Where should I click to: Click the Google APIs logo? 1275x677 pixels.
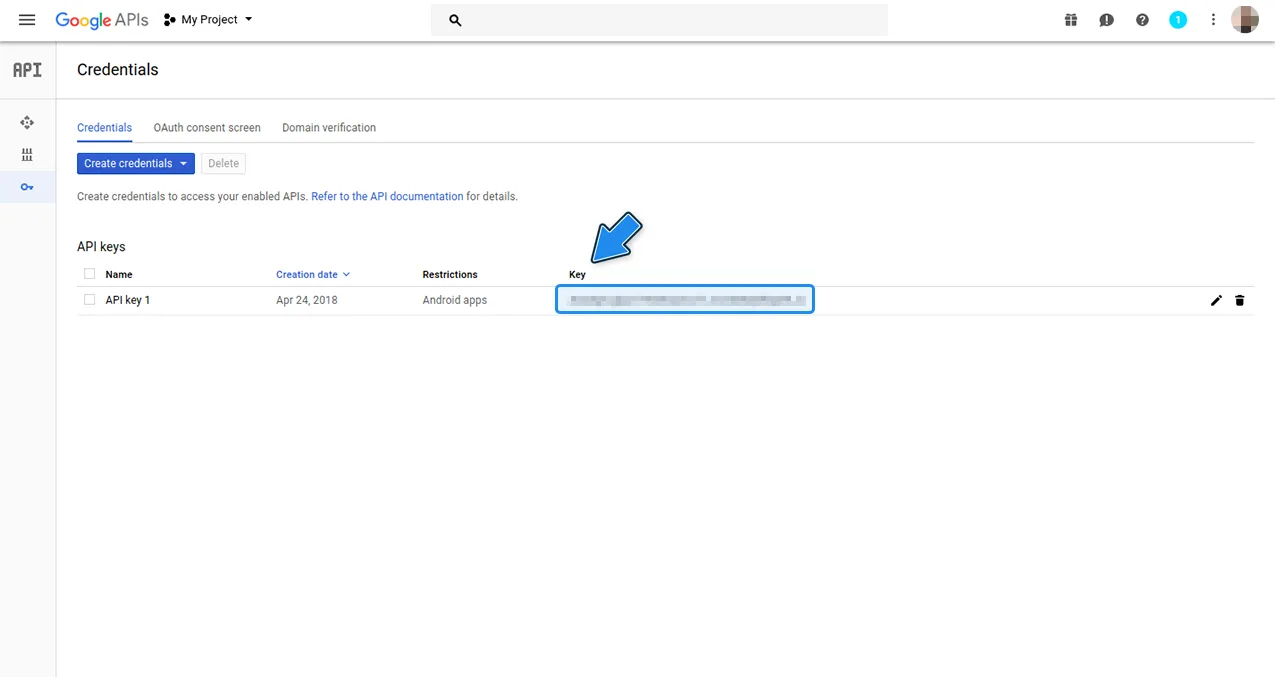[102, 20]
